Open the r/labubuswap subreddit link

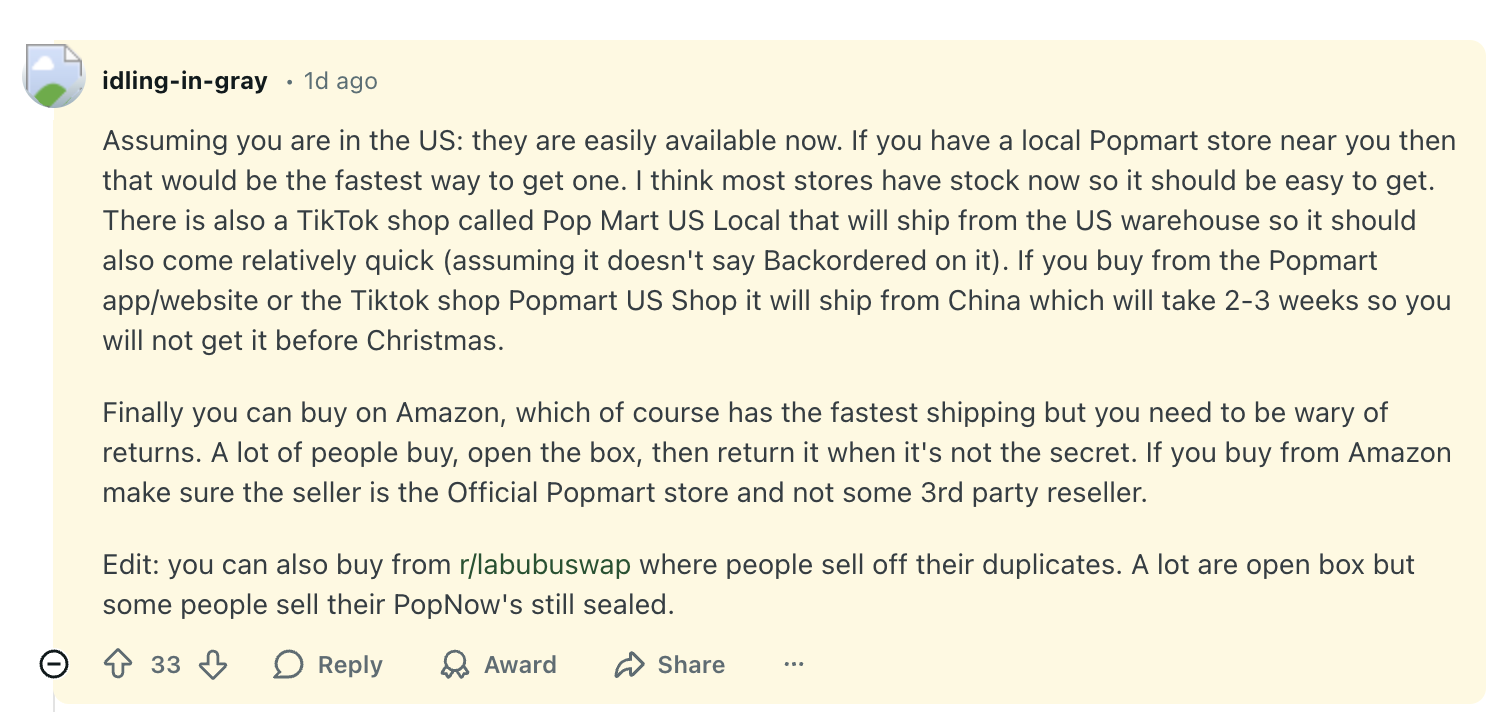tap(544, 565)
